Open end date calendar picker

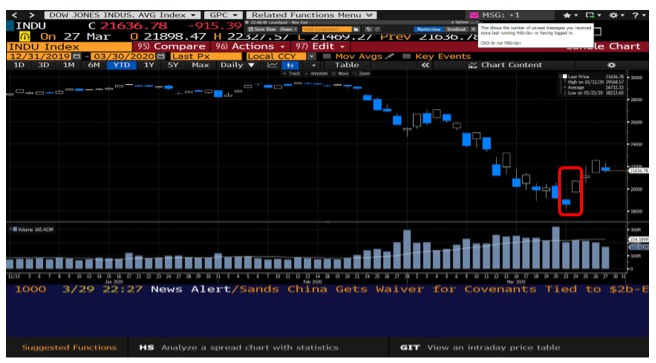pos(161,56)
